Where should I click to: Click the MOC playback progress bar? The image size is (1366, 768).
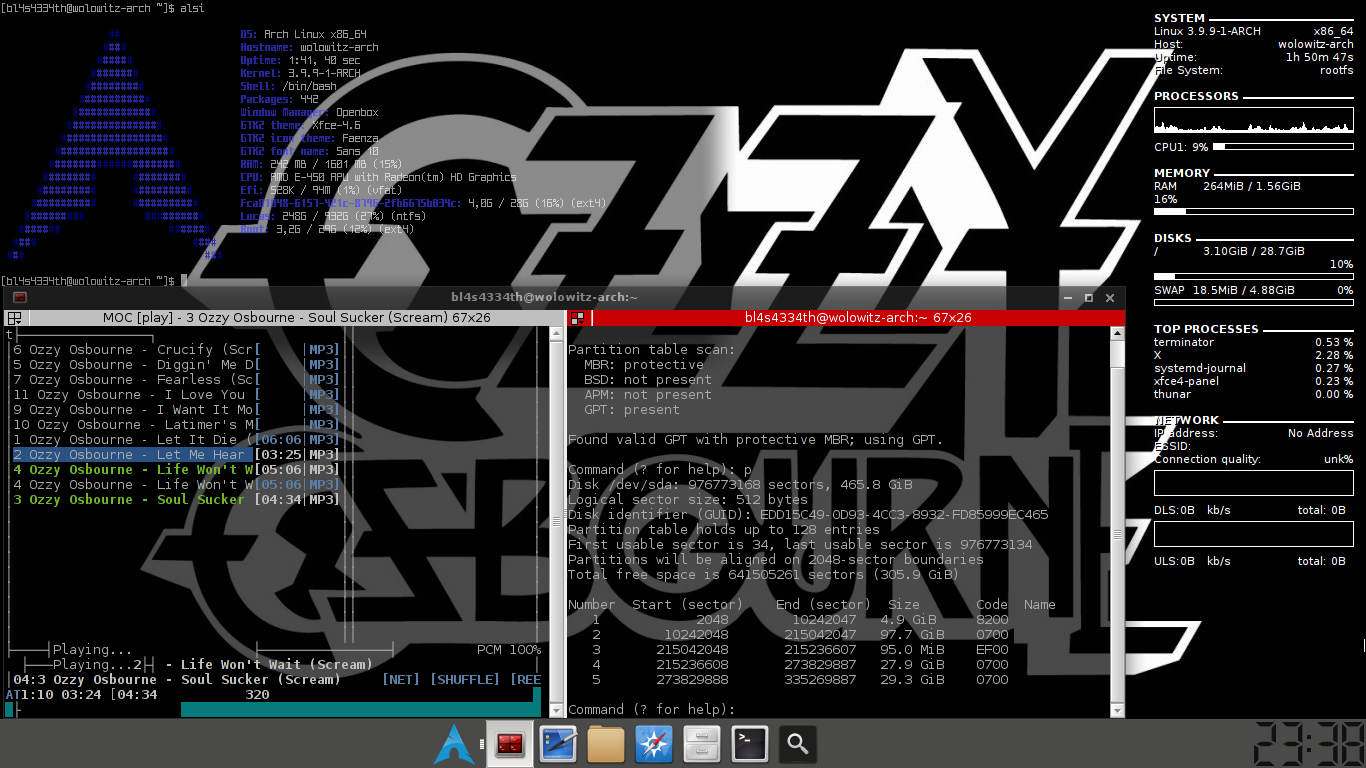coord(273,709)
